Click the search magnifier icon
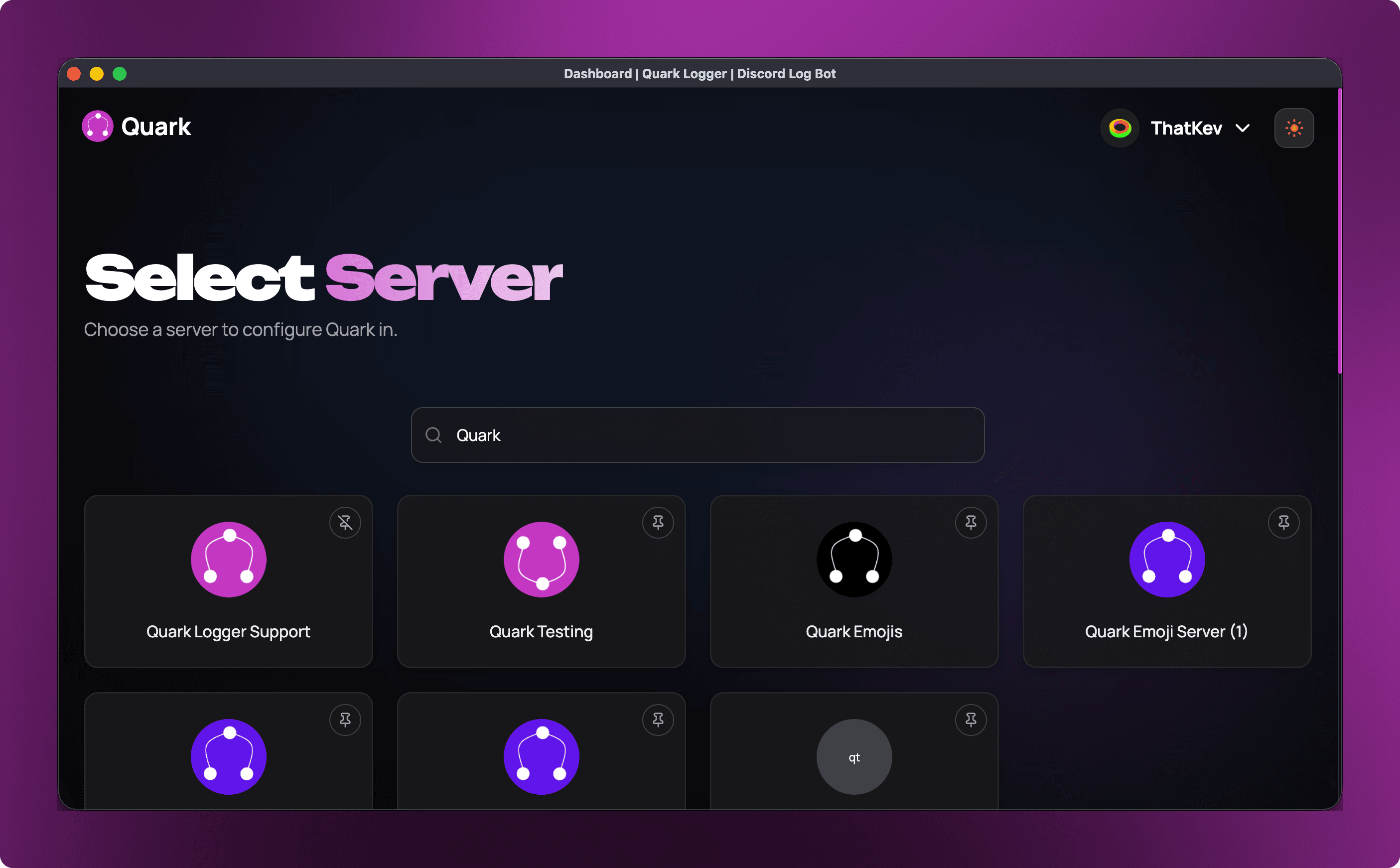1400x868 pixels. click(x=433, y=435)
